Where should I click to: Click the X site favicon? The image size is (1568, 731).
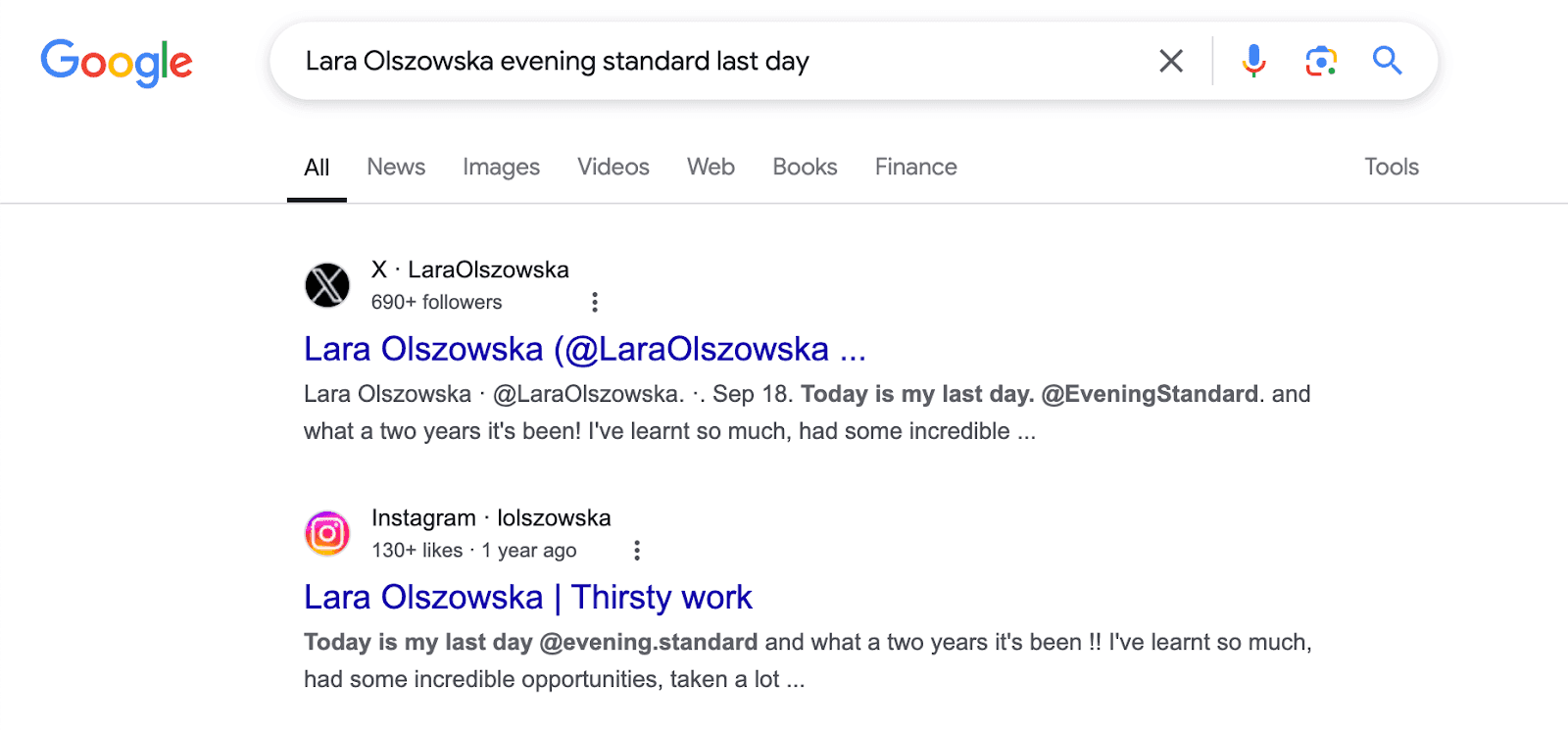tap(327, 285)
